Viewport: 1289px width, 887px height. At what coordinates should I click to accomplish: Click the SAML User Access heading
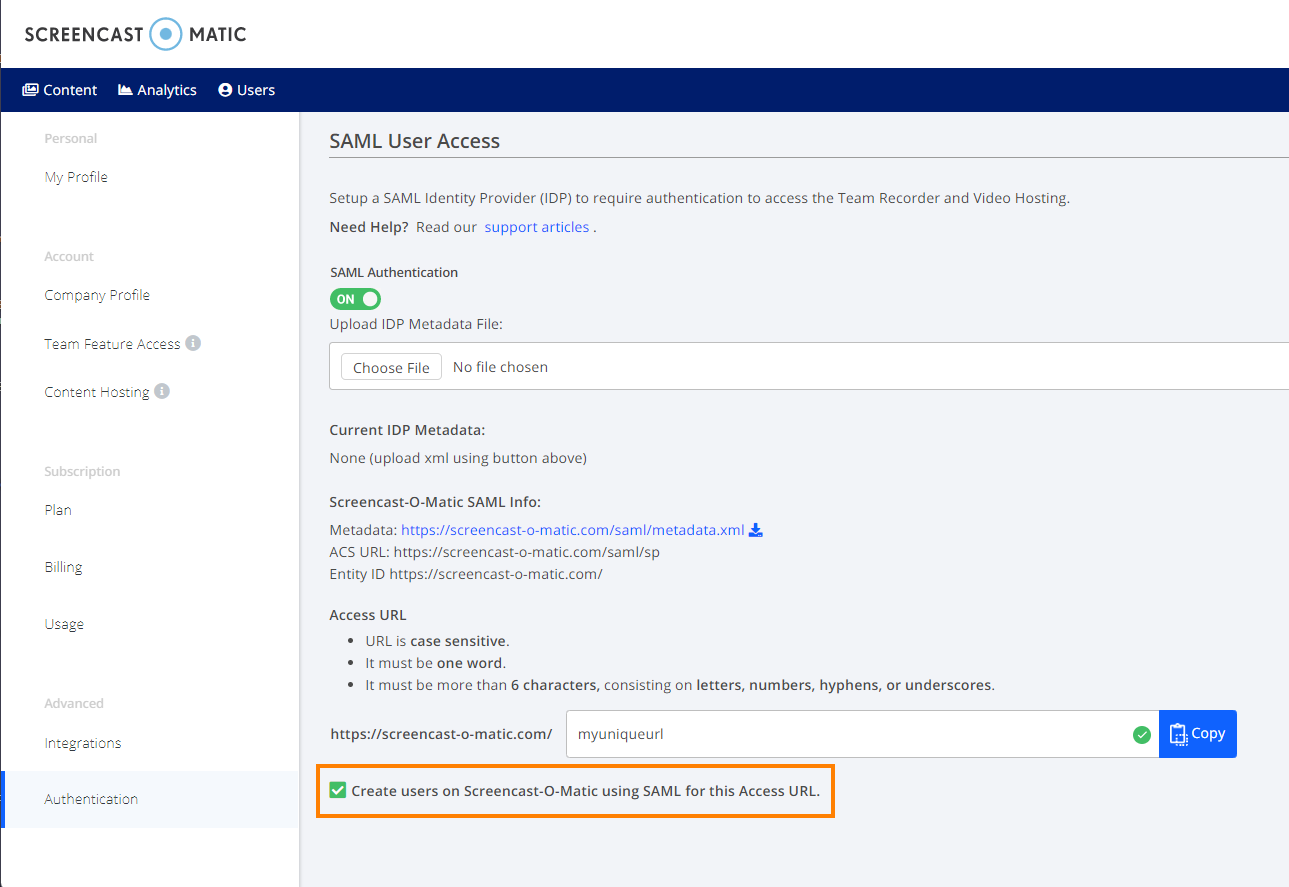415,141
